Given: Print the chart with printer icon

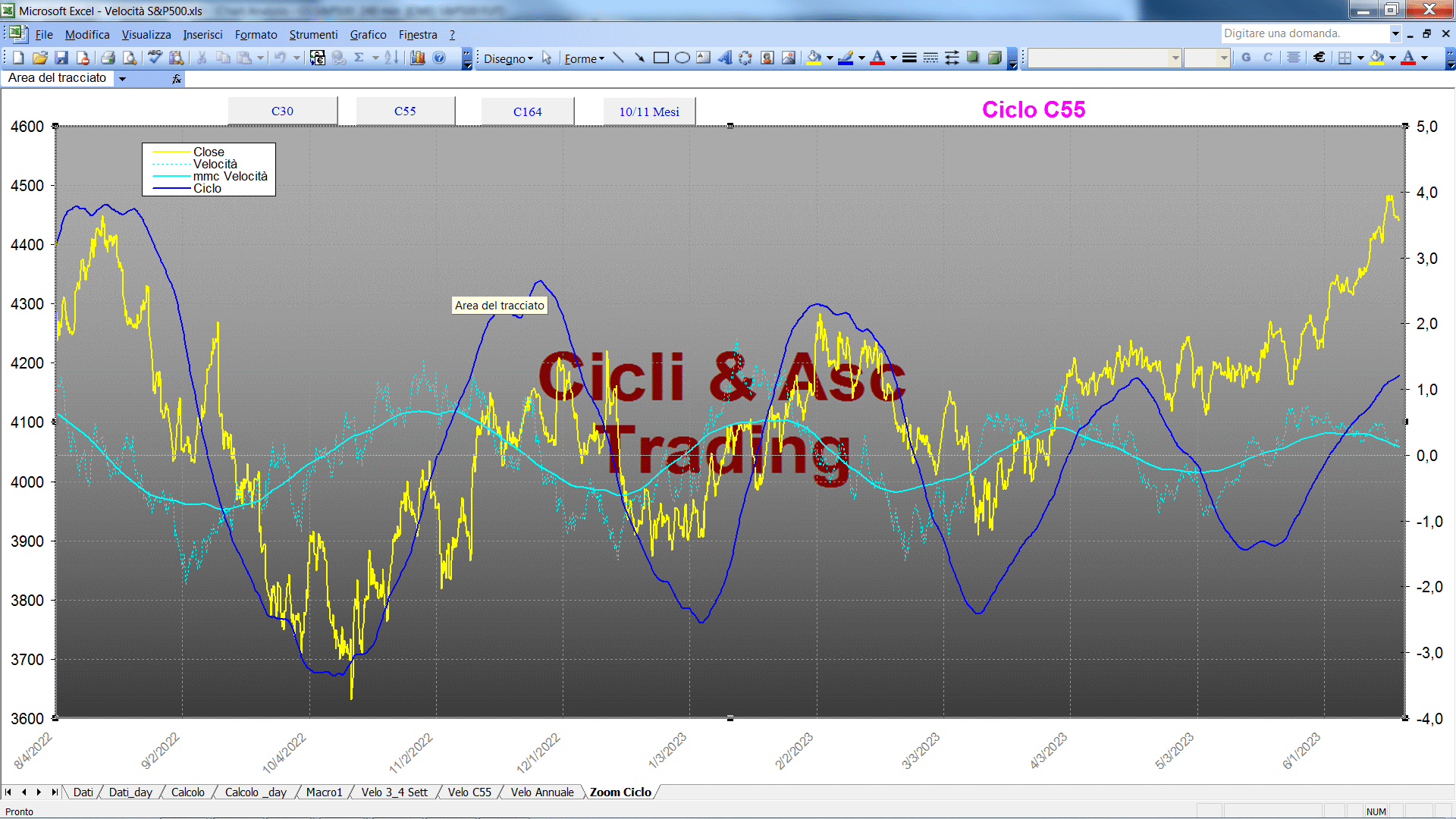Looking at the screenshot, I should 108,58.
